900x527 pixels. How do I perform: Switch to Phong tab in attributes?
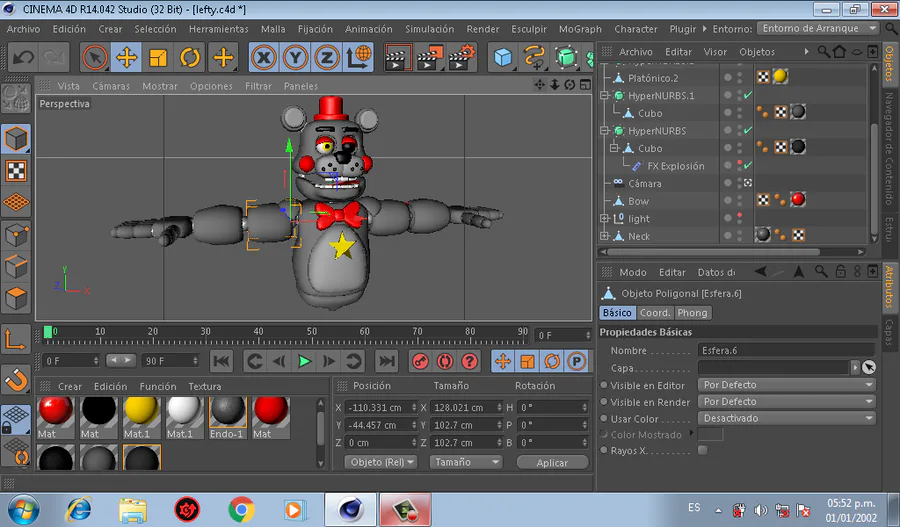692,313
